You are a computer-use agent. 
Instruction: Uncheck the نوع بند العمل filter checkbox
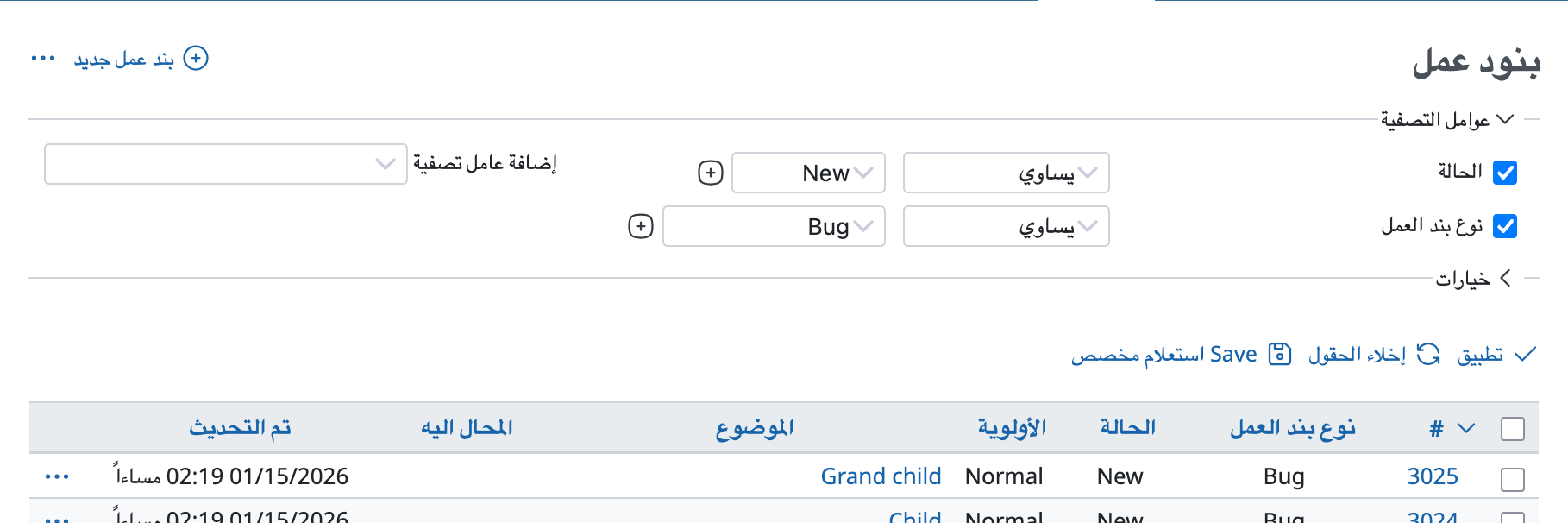(1505, 226)
